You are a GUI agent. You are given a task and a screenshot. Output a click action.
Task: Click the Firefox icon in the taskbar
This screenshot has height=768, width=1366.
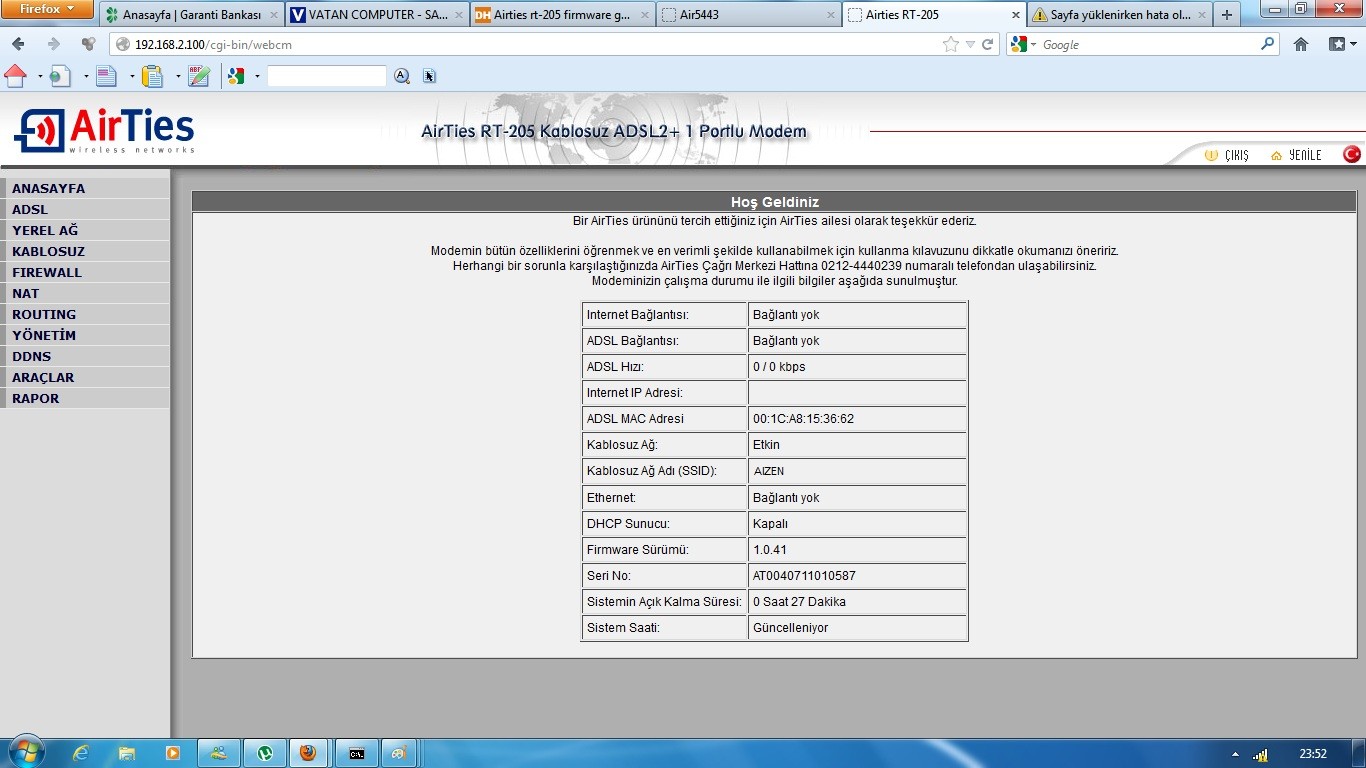tap(308, 753)
